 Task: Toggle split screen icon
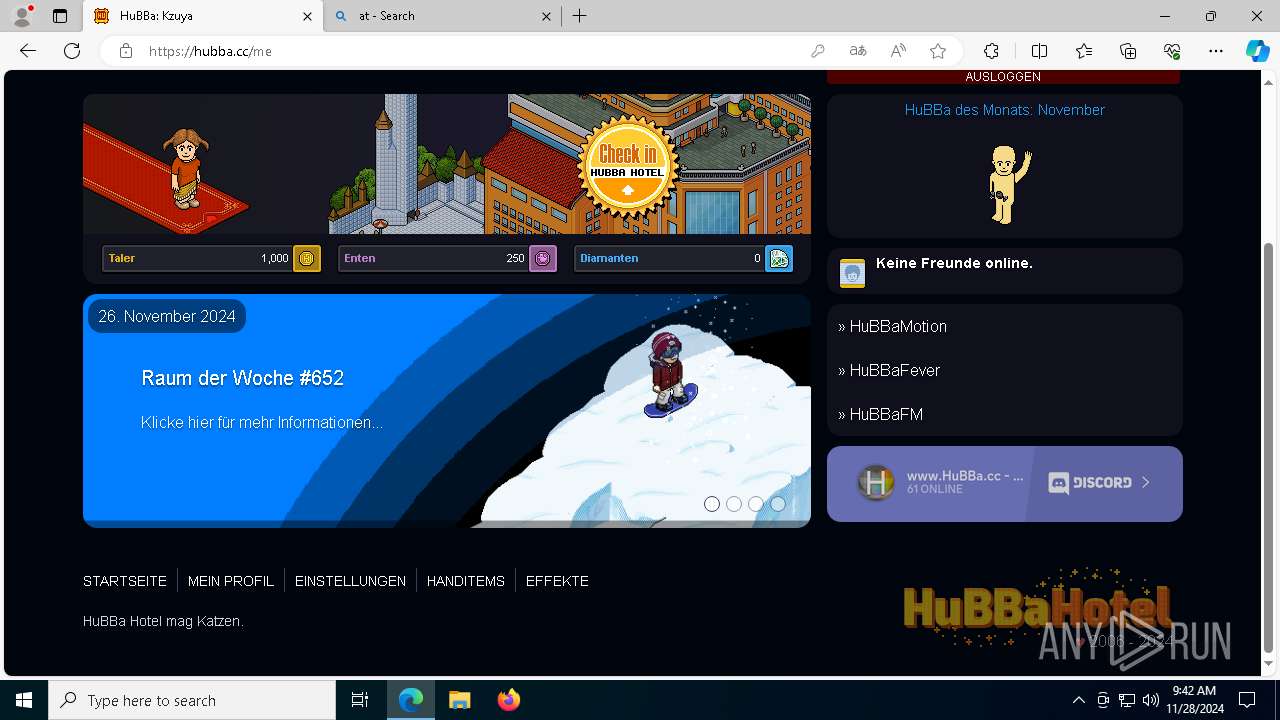(1039, 51)
